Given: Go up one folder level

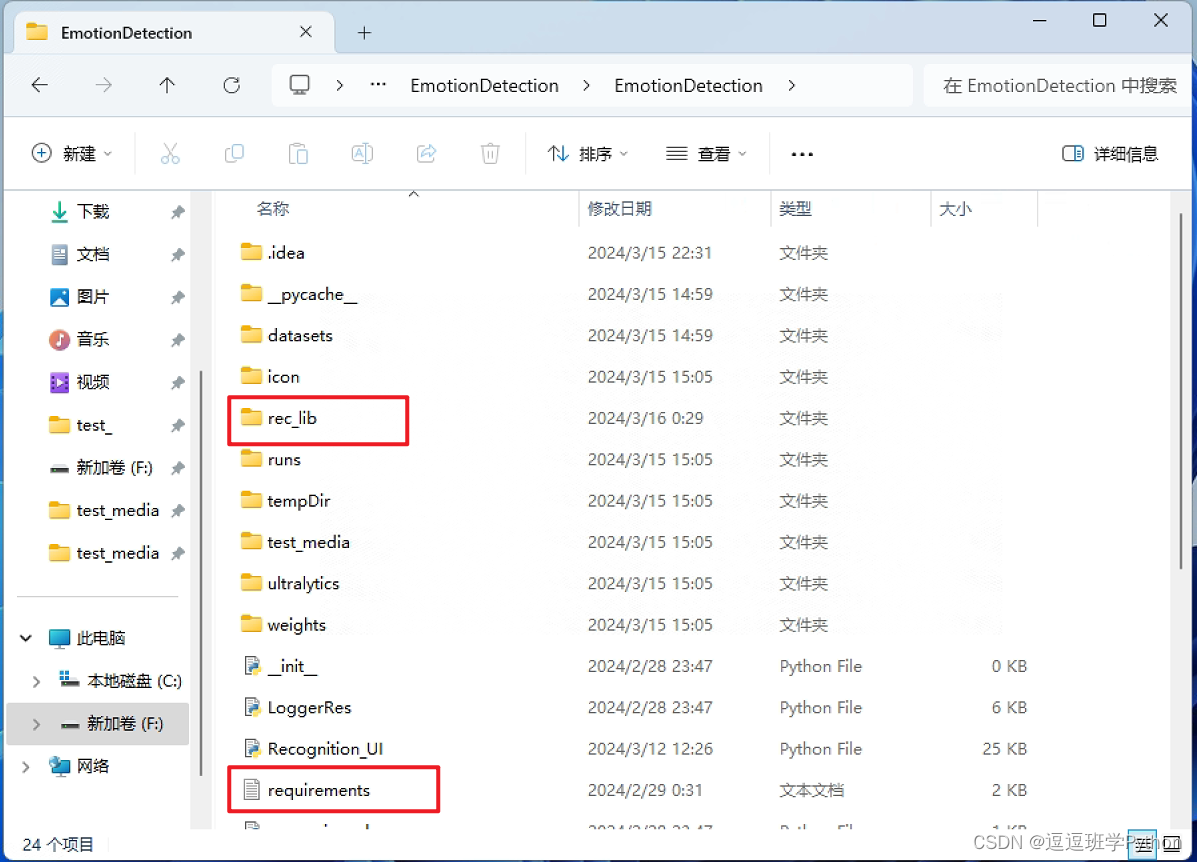Looking at the screenshot, I should 167,86.
